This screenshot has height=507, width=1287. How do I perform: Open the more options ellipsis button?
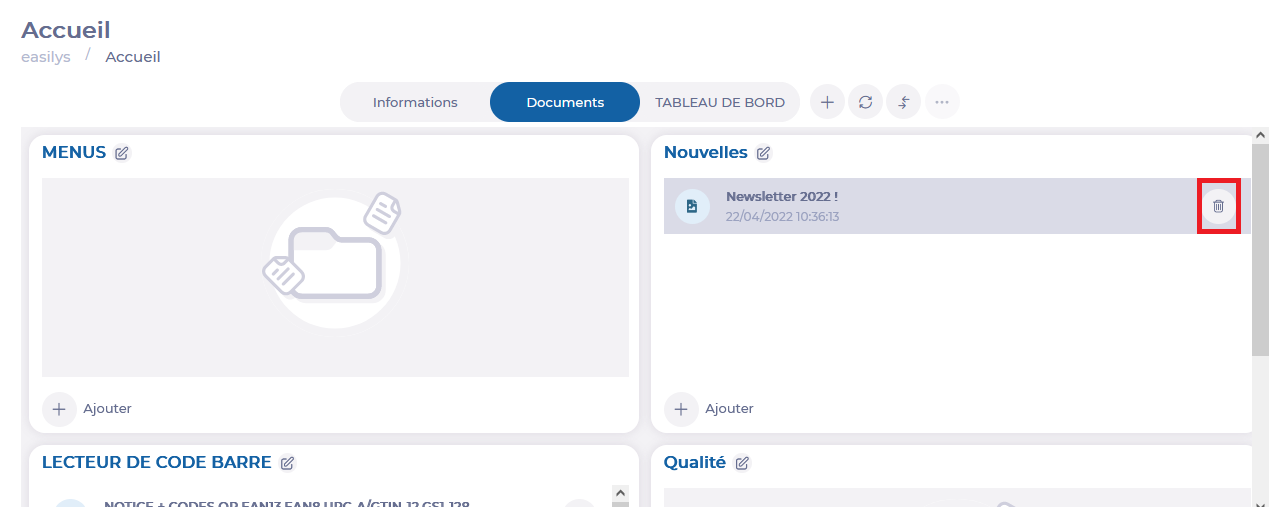[942, 102]
